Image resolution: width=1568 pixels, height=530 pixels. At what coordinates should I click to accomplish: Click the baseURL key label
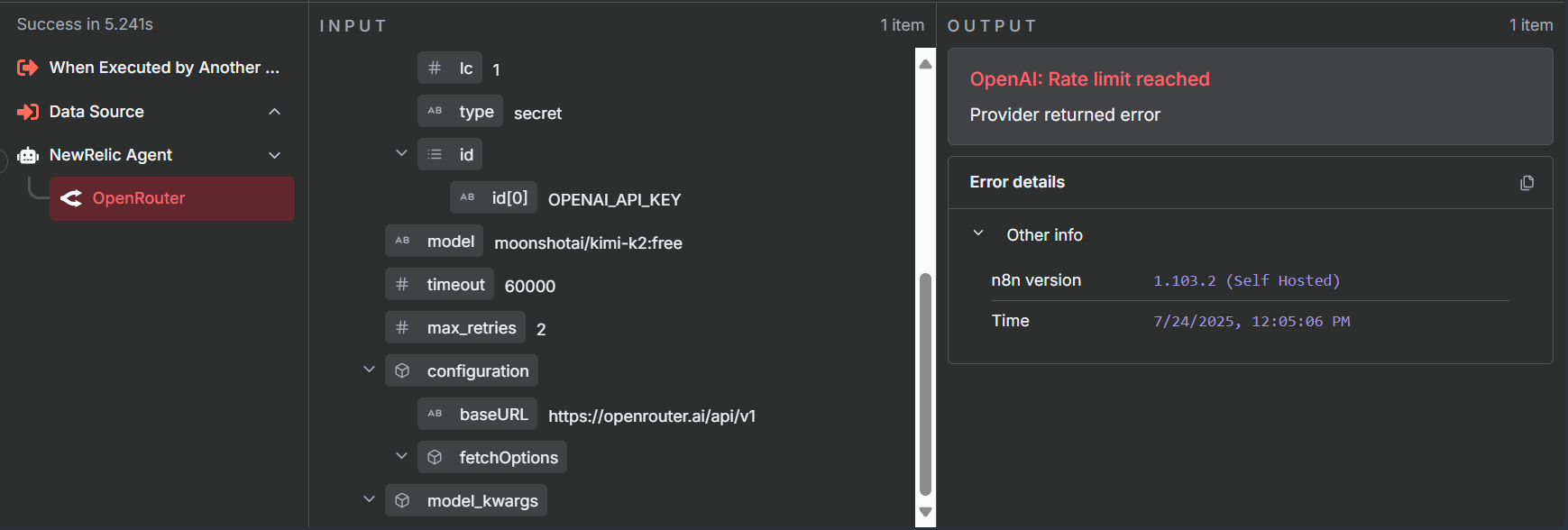(x=494, y=415)
